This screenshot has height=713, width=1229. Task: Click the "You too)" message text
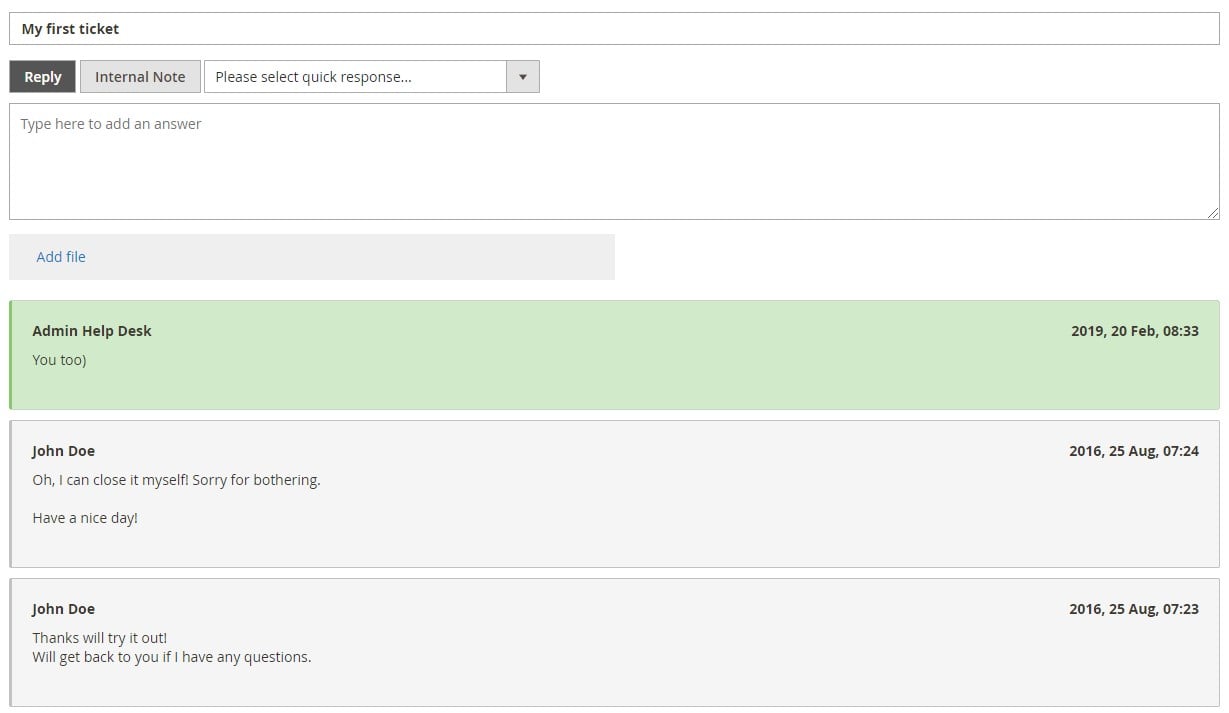click(x=59, y=360)
